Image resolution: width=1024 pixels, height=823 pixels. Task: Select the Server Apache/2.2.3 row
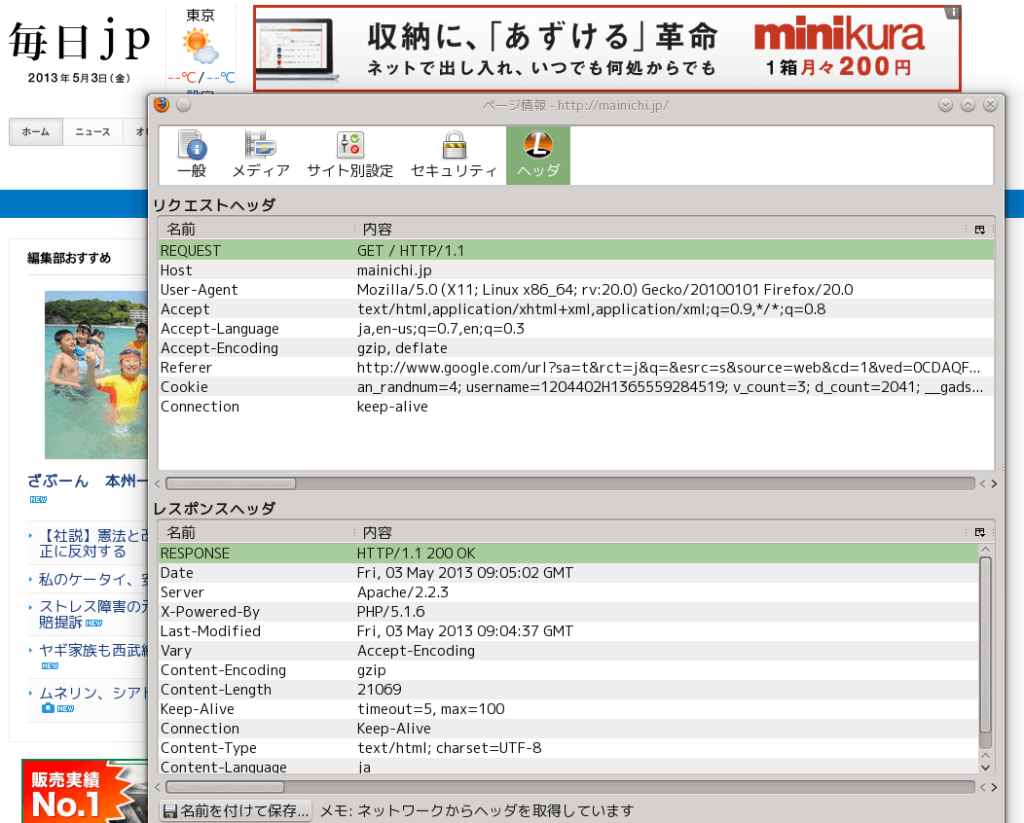tap(569, 592)
